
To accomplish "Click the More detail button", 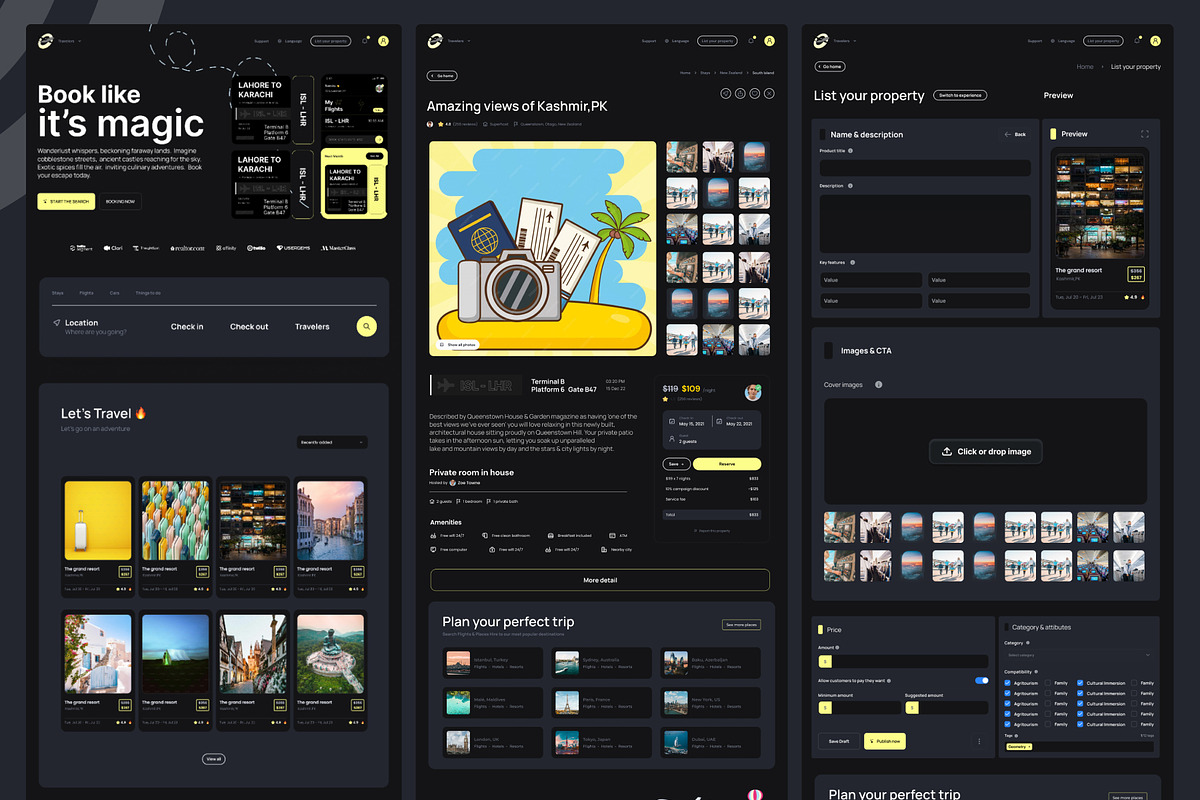I will 600,580.
